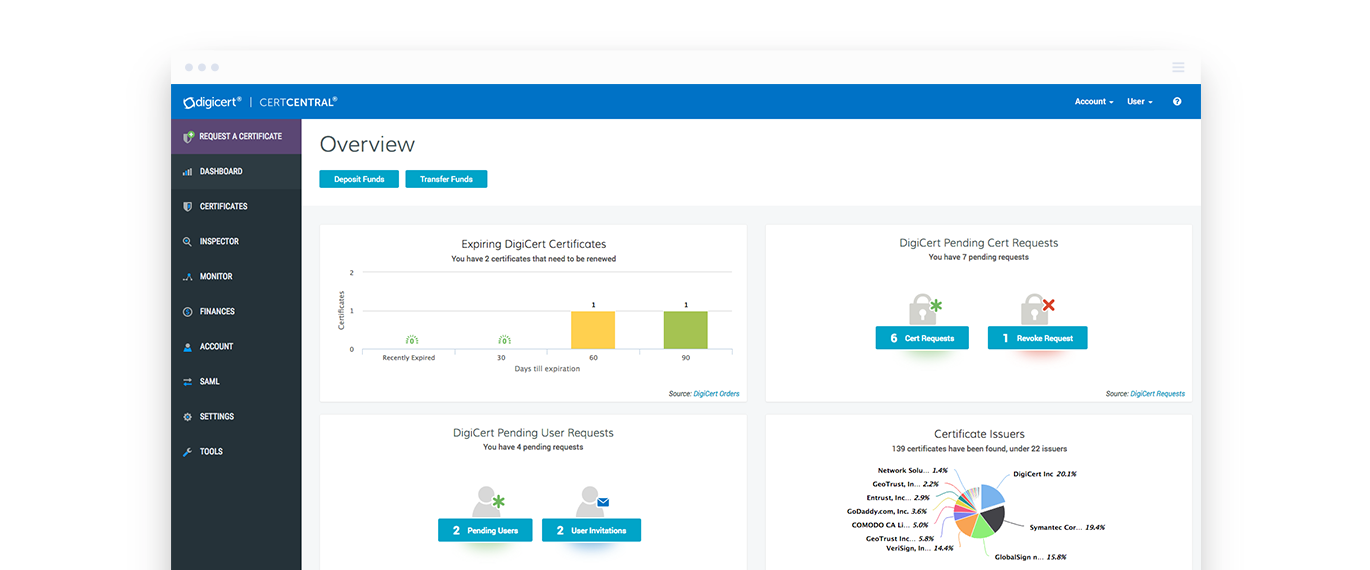Open the Tools menu item
The width and height of the screenshot is (1370, 570).
point(236,451)
